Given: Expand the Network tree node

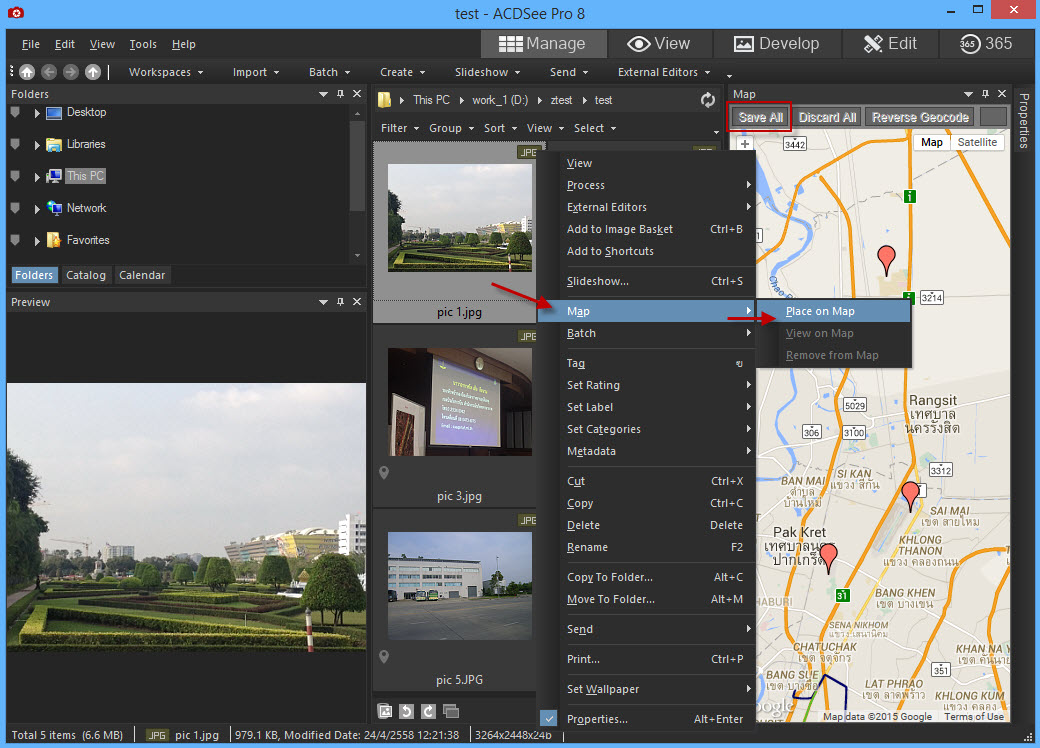Looking at the screenshot, I should click(37, 209).
